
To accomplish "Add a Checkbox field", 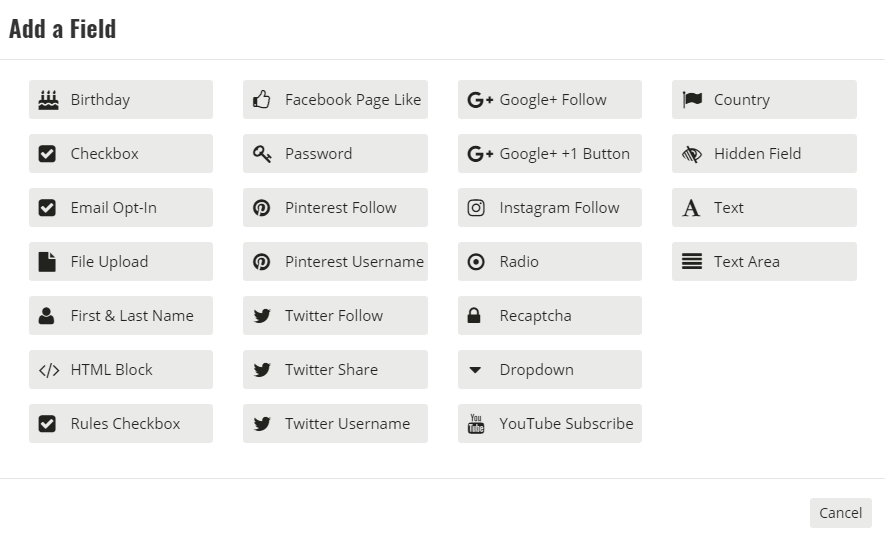I will click(121, 154).
